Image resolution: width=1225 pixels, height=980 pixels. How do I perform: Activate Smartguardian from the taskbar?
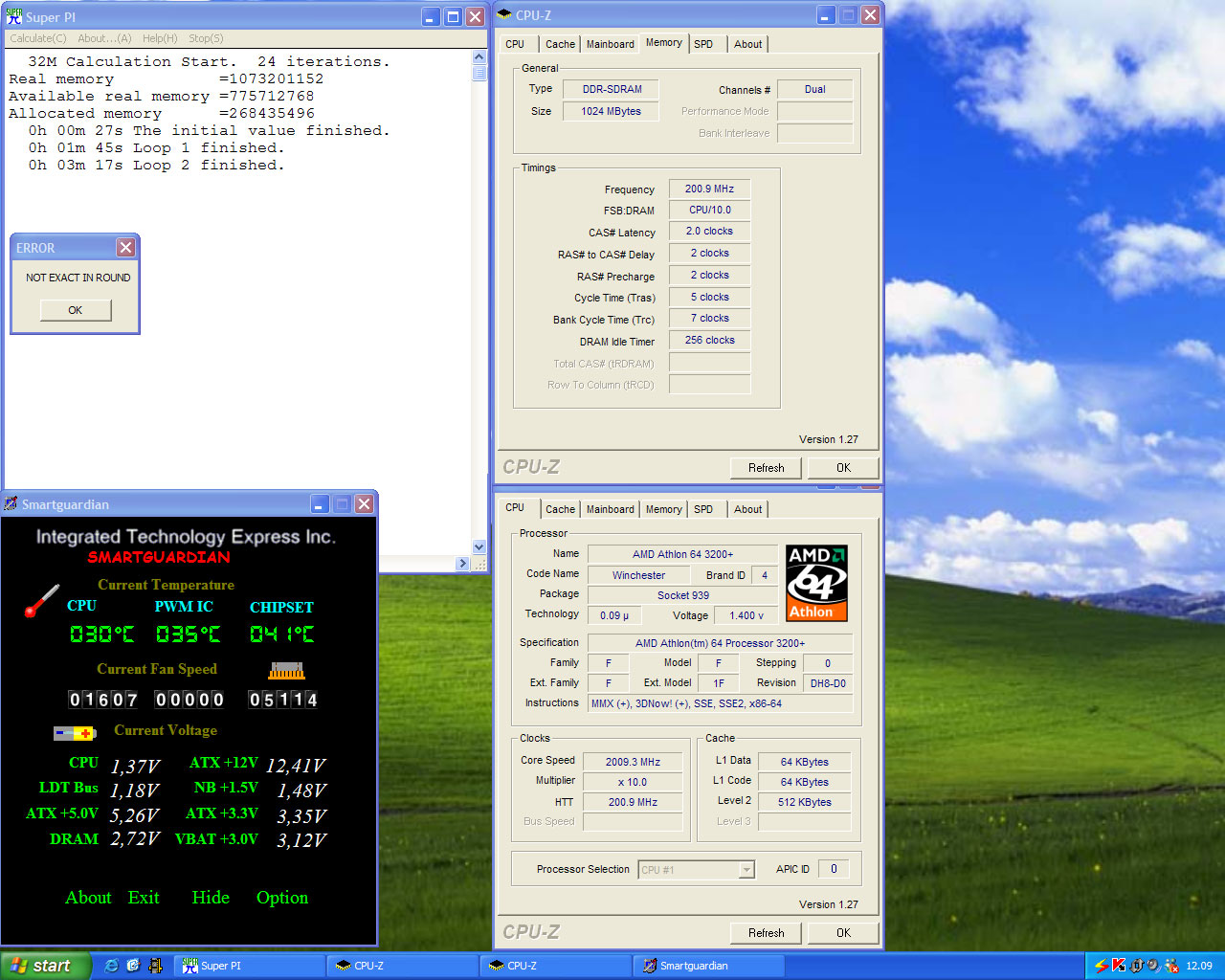click(709, 966)
